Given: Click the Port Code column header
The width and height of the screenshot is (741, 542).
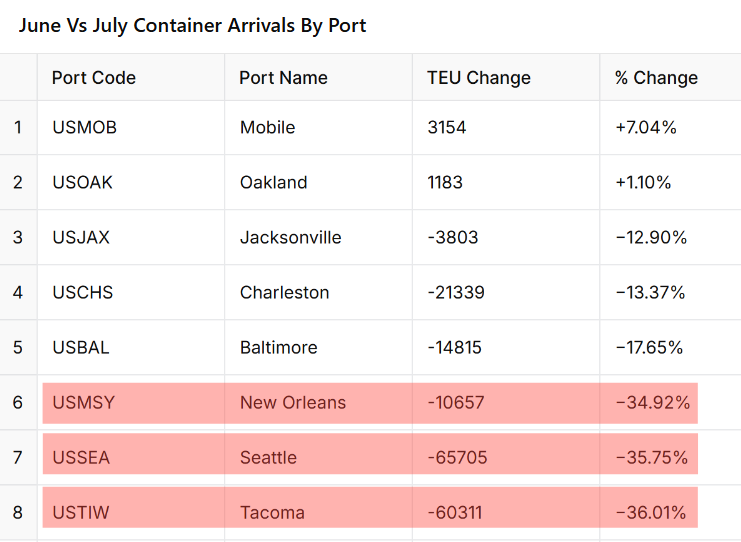Looking at the screenshot, I should click(x=94, y=78).
